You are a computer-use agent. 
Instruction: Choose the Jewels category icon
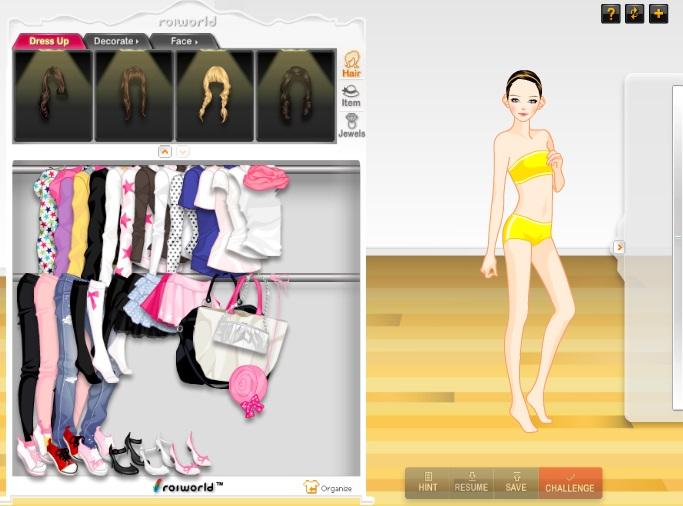click(x=351, y=126)
